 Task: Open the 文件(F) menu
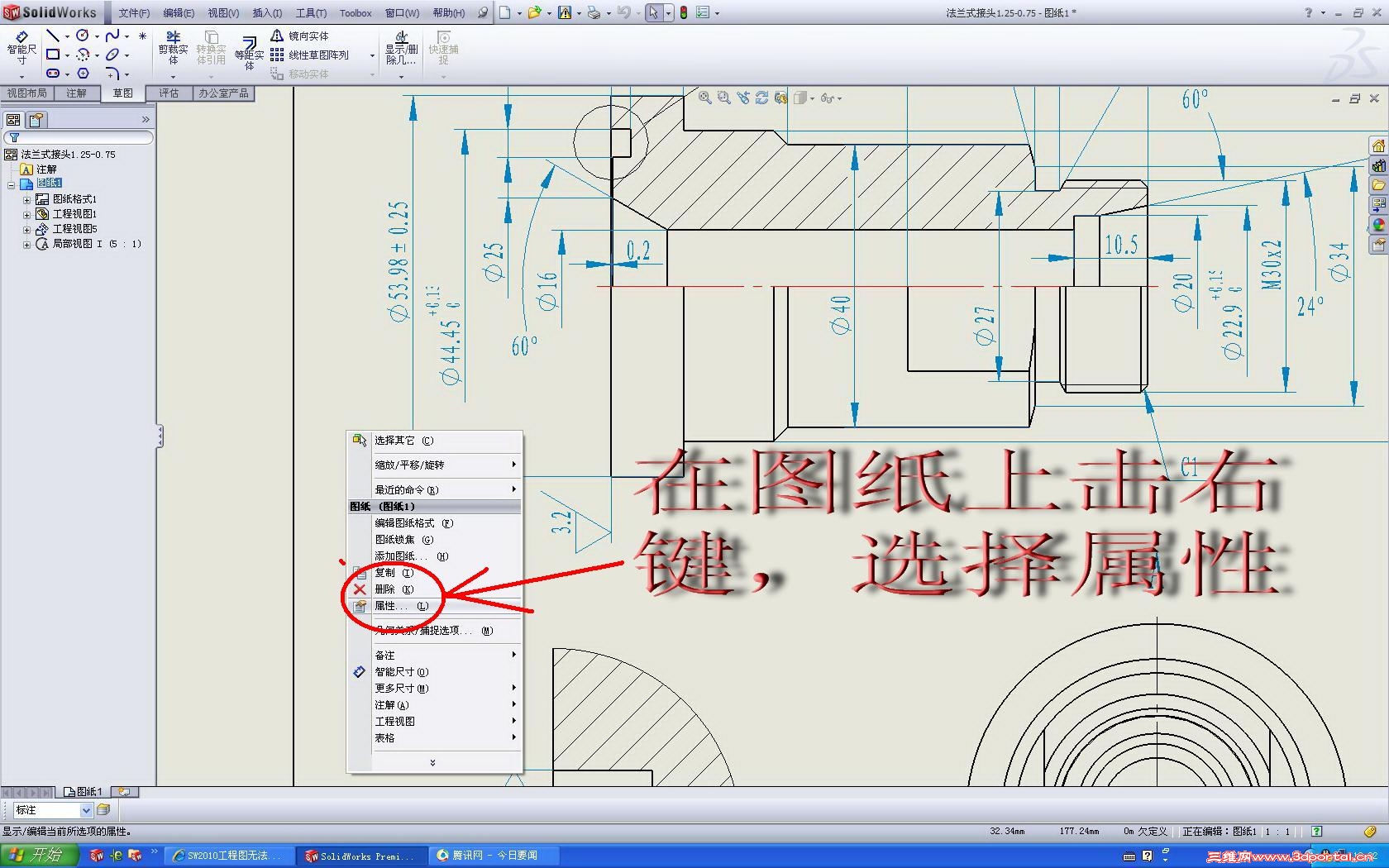coord(134,13)
